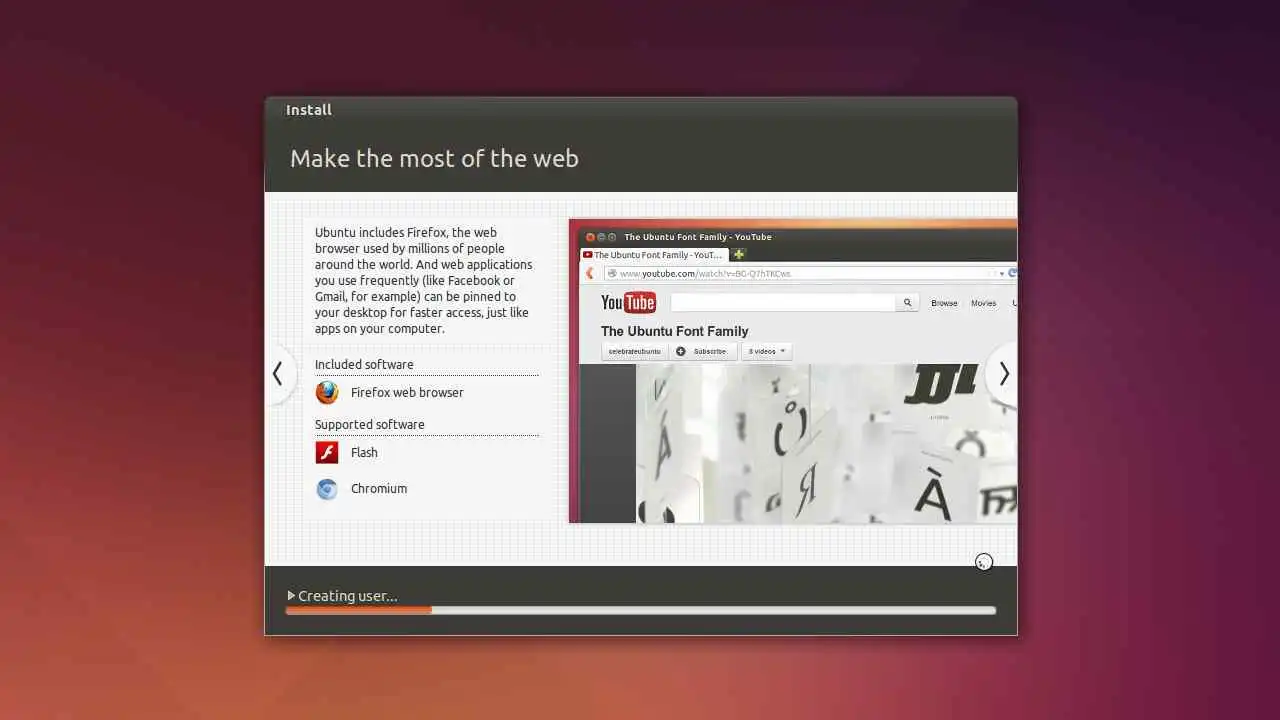Click the Subscribe button in the slide

(702, 351)
